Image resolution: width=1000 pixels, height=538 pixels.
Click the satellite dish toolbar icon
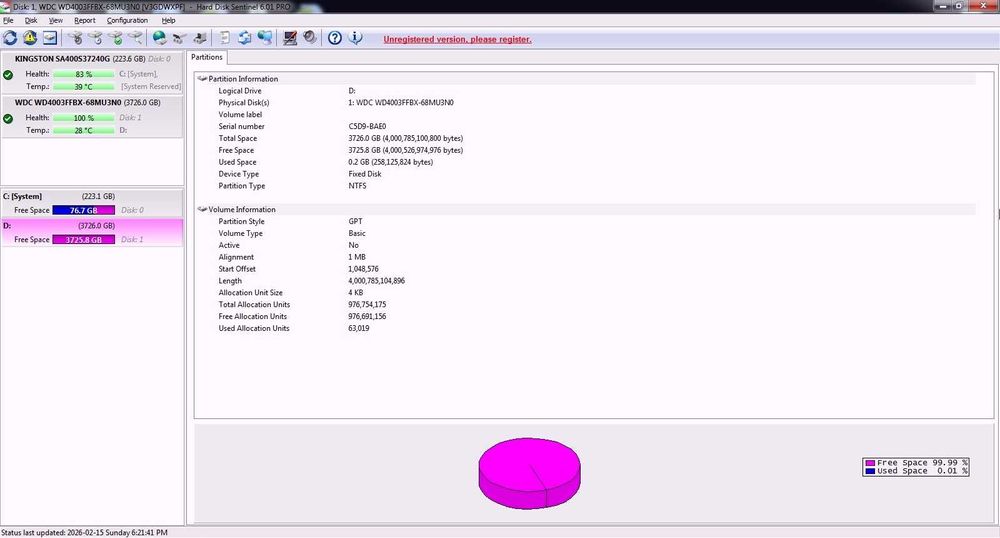click(x=180, y=38)
